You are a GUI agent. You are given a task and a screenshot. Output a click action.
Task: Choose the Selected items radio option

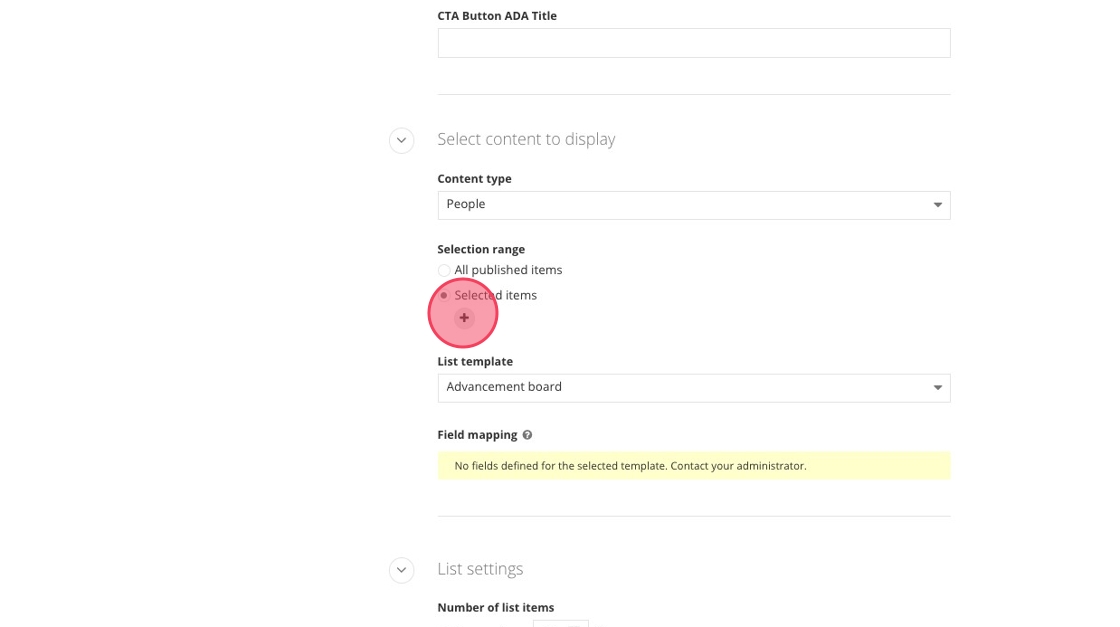[x=444, y=296]
